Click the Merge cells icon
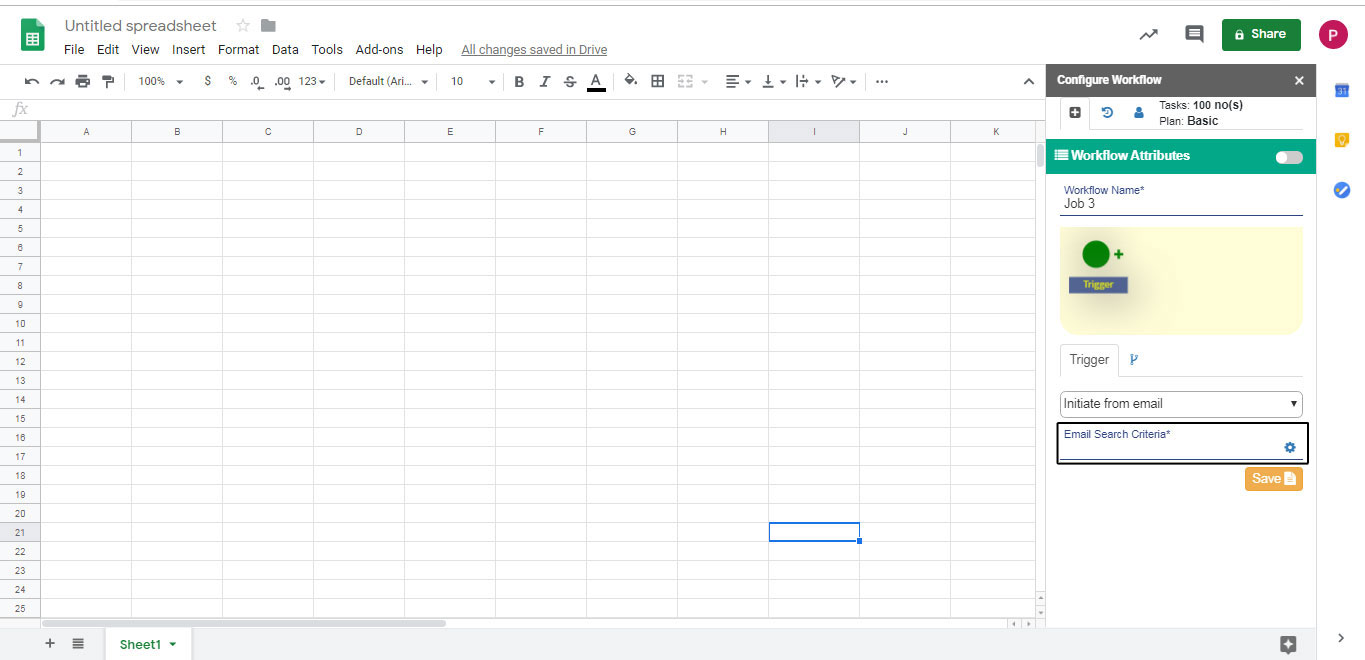1365x660 pixels. coord(685,81)
